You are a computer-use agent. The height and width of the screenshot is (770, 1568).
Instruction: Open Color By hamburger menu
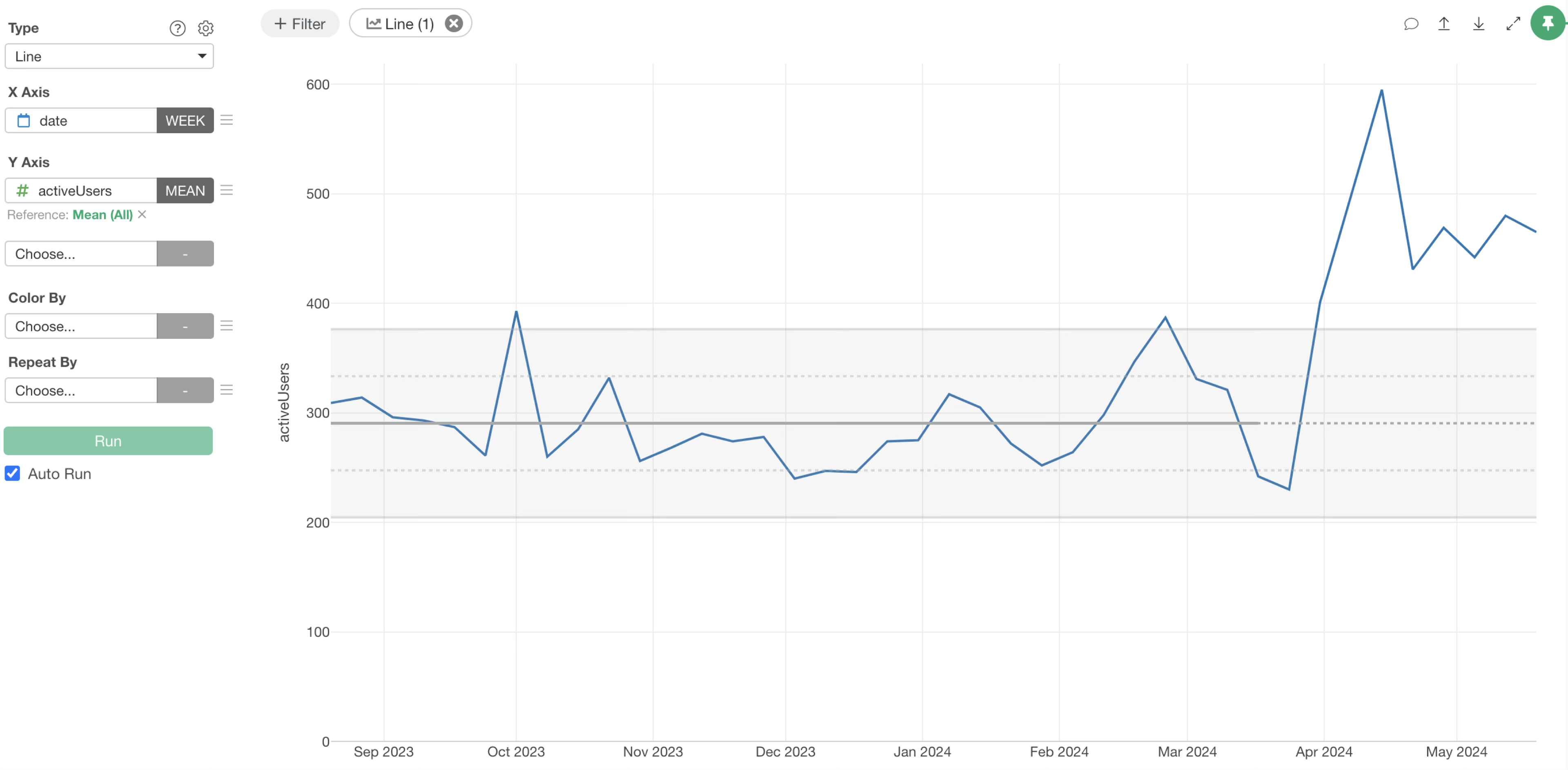pyautogui.click(x=227, y=326)
